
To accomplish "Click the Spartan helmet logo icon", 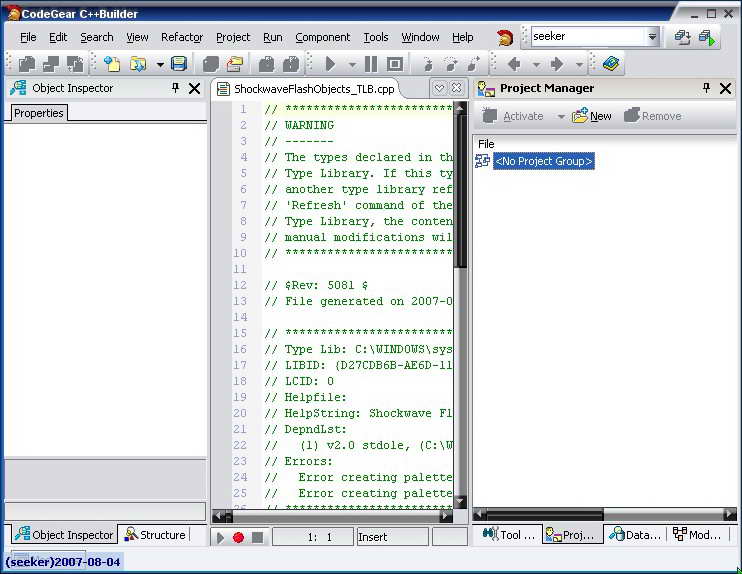I will click(504, 37).
